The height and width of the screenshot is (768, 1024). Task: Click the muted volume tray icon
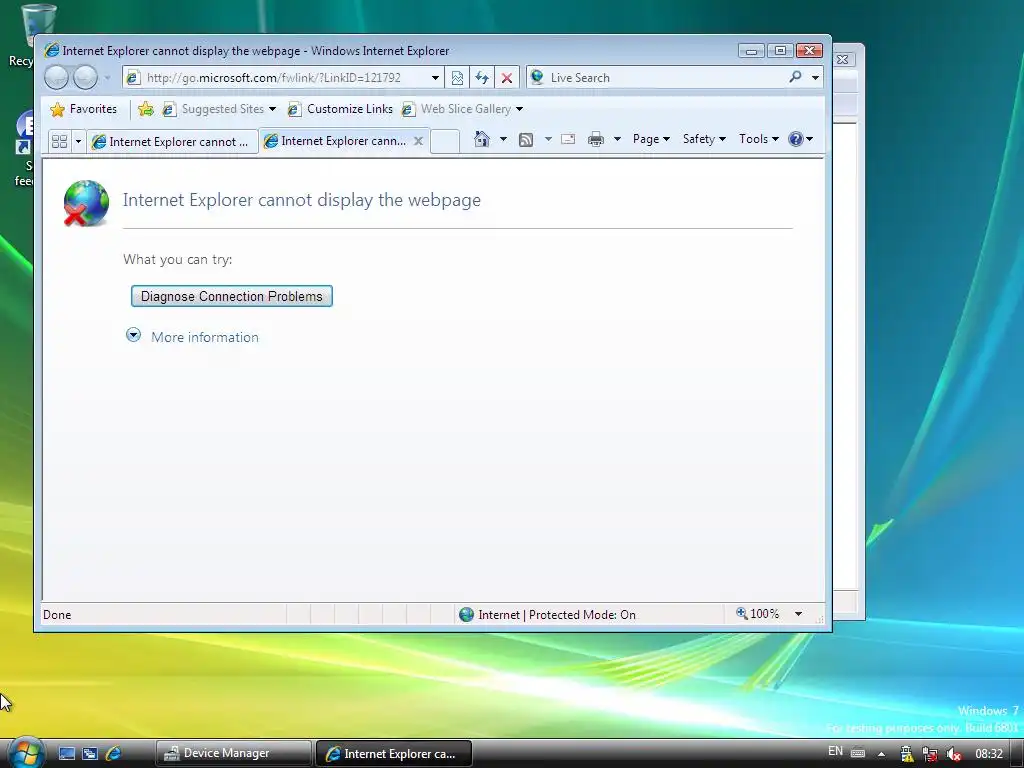(953, 754)
